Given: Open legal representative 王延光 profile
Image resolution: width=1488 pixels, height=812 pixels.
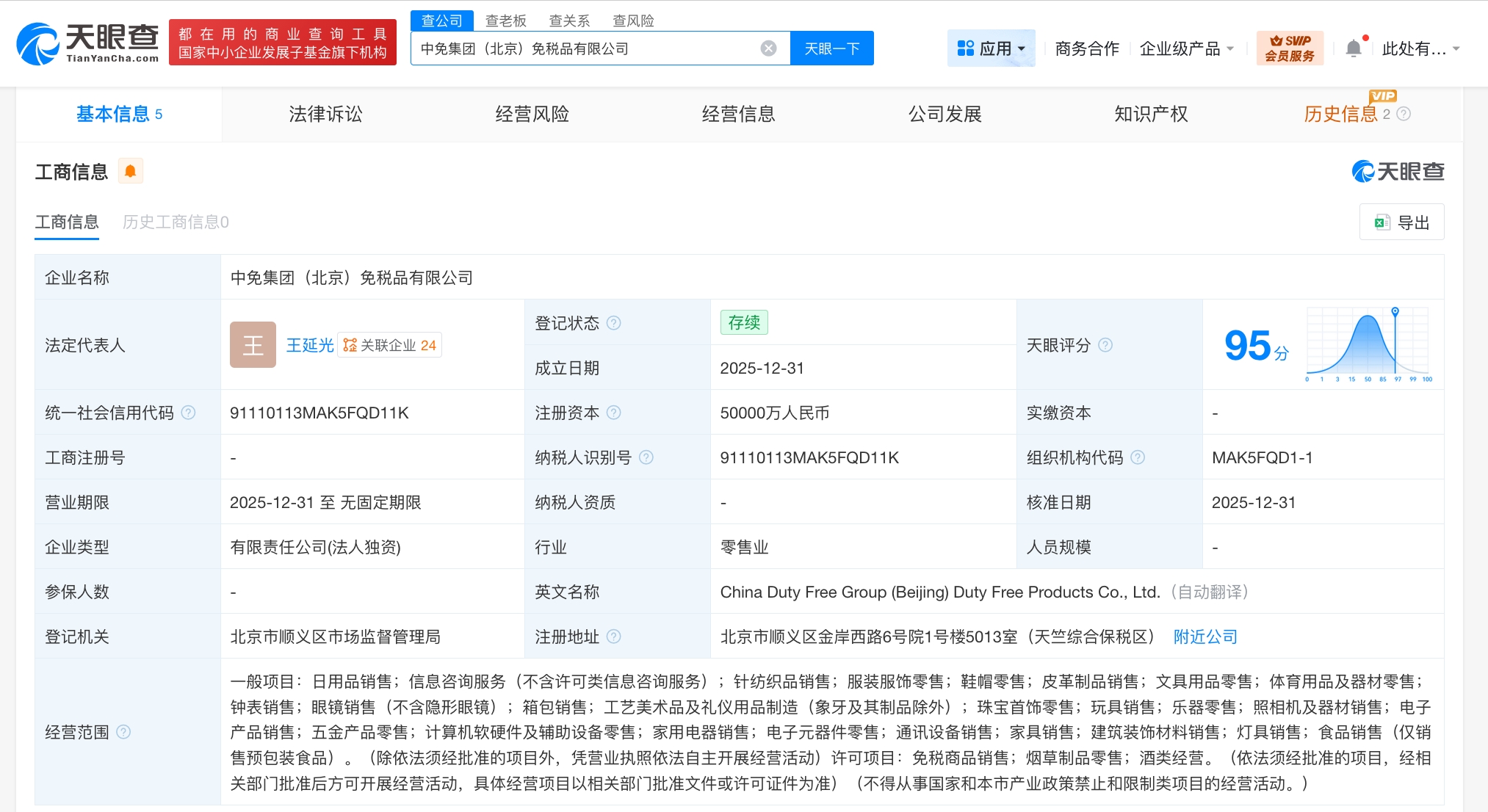Looking at the screenshot, I should [308, 345].
